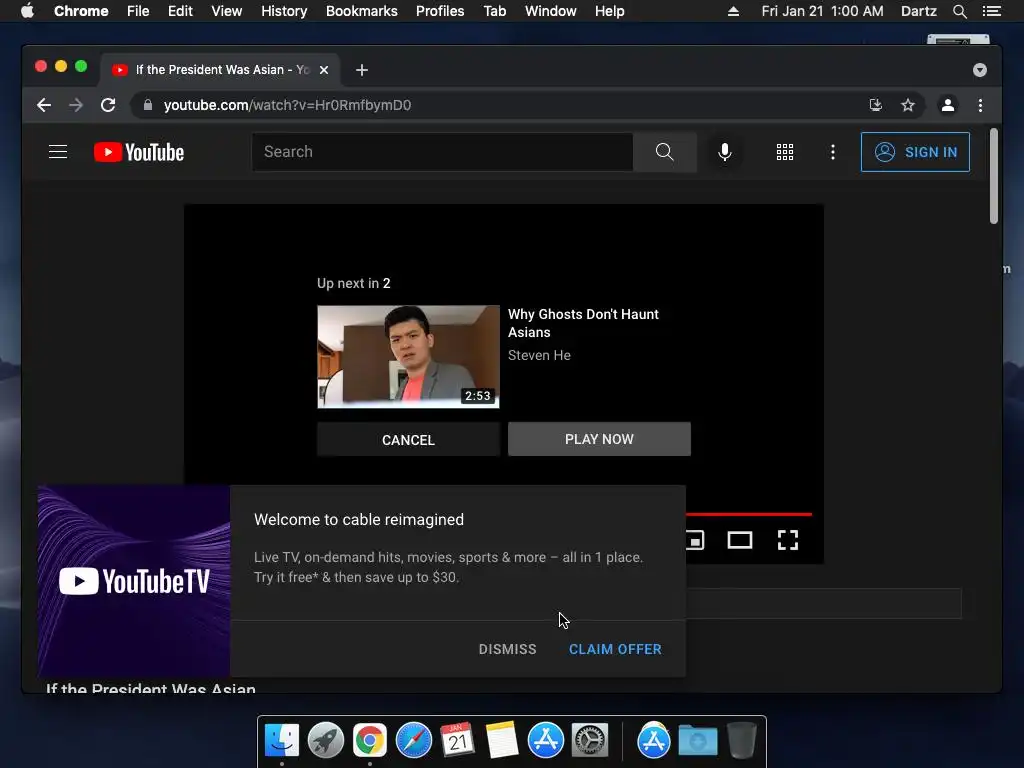Screen dimensions: 1024x768
Task: Open the View menu
Action: click(227, 11)
